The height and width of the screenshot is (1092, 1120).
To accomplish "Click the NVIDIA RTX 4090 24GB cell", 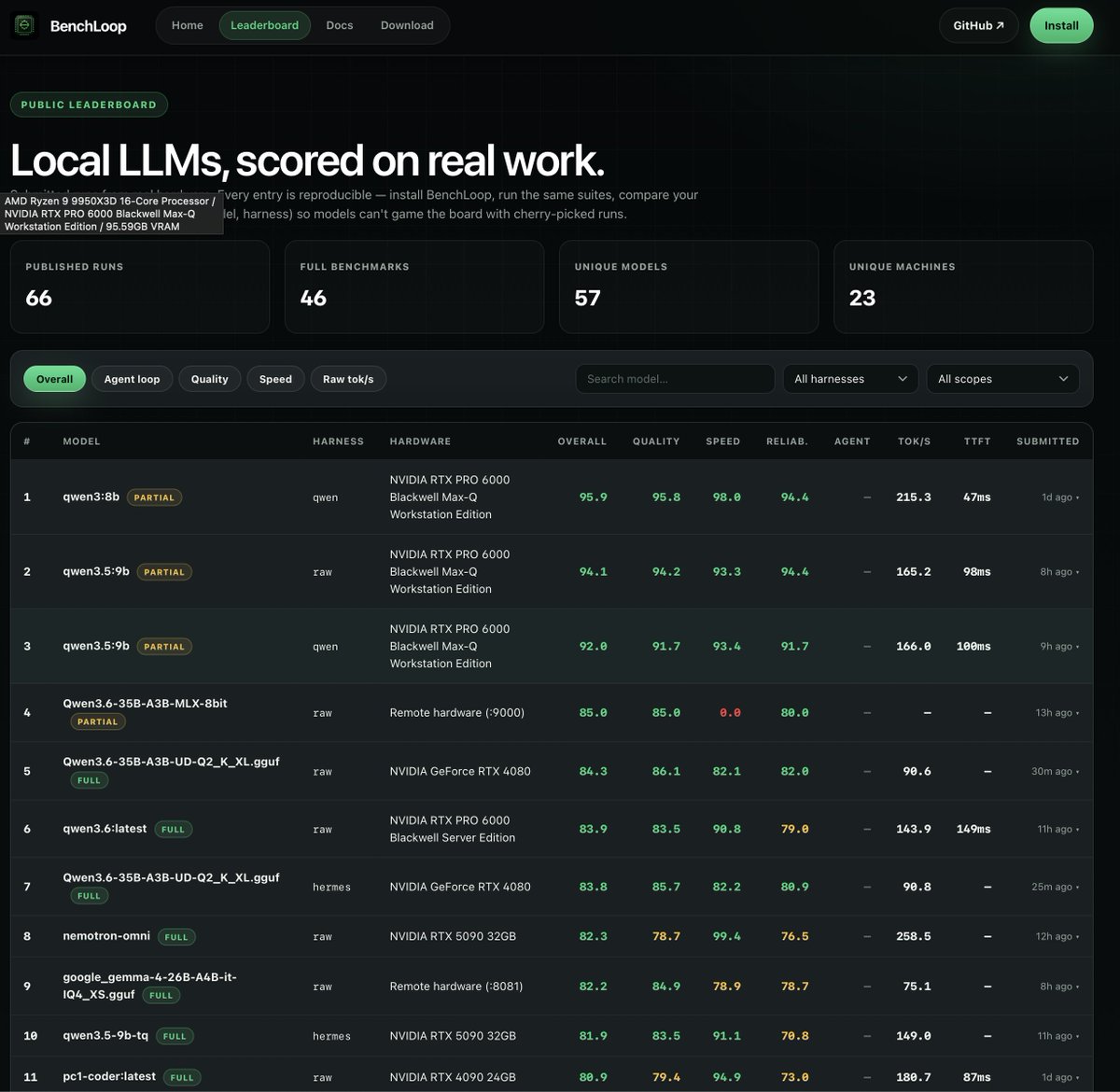I will pyautogui.click(x=453, y=1077).
